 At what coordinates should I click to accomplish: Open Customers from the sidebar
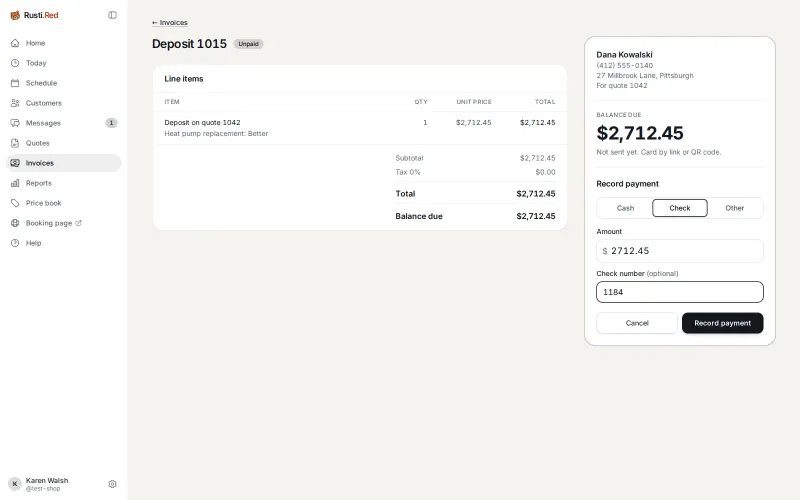64,103
